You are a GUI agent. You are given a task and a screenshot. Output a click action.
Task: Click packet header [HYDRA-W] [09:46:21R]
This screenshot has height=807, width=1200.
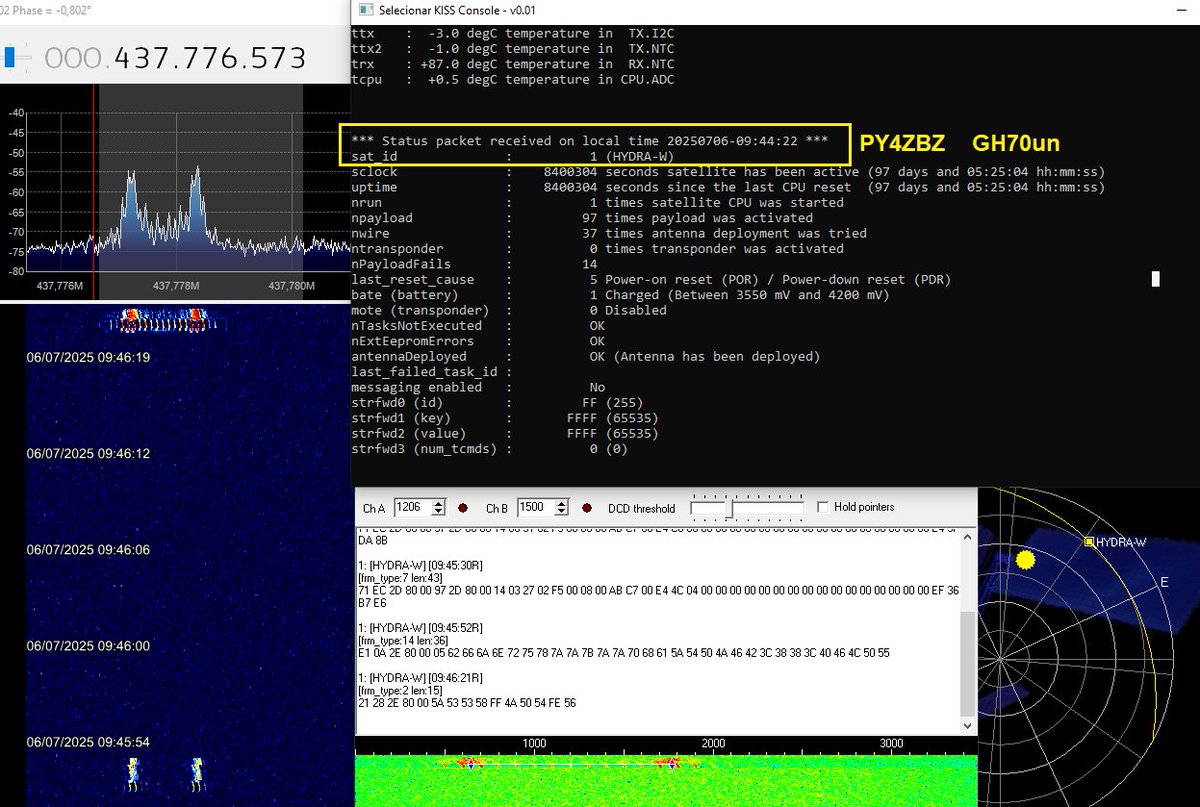[x=420, y=678]
